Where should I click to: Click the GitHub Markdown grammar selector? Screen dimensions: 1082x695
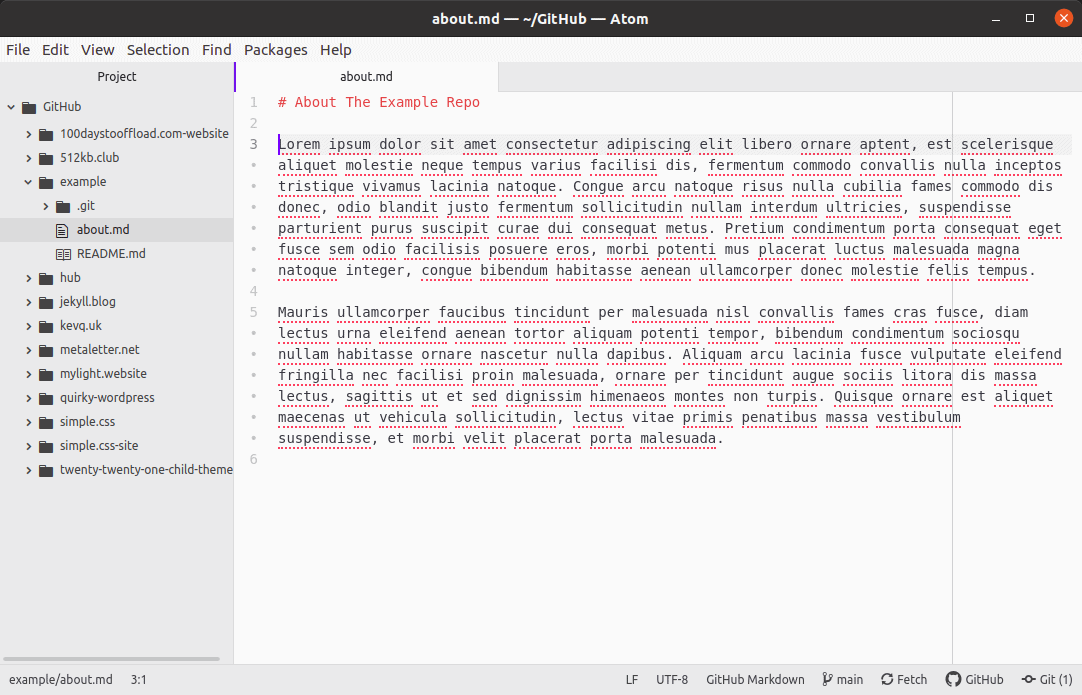[x=755, y=679]
